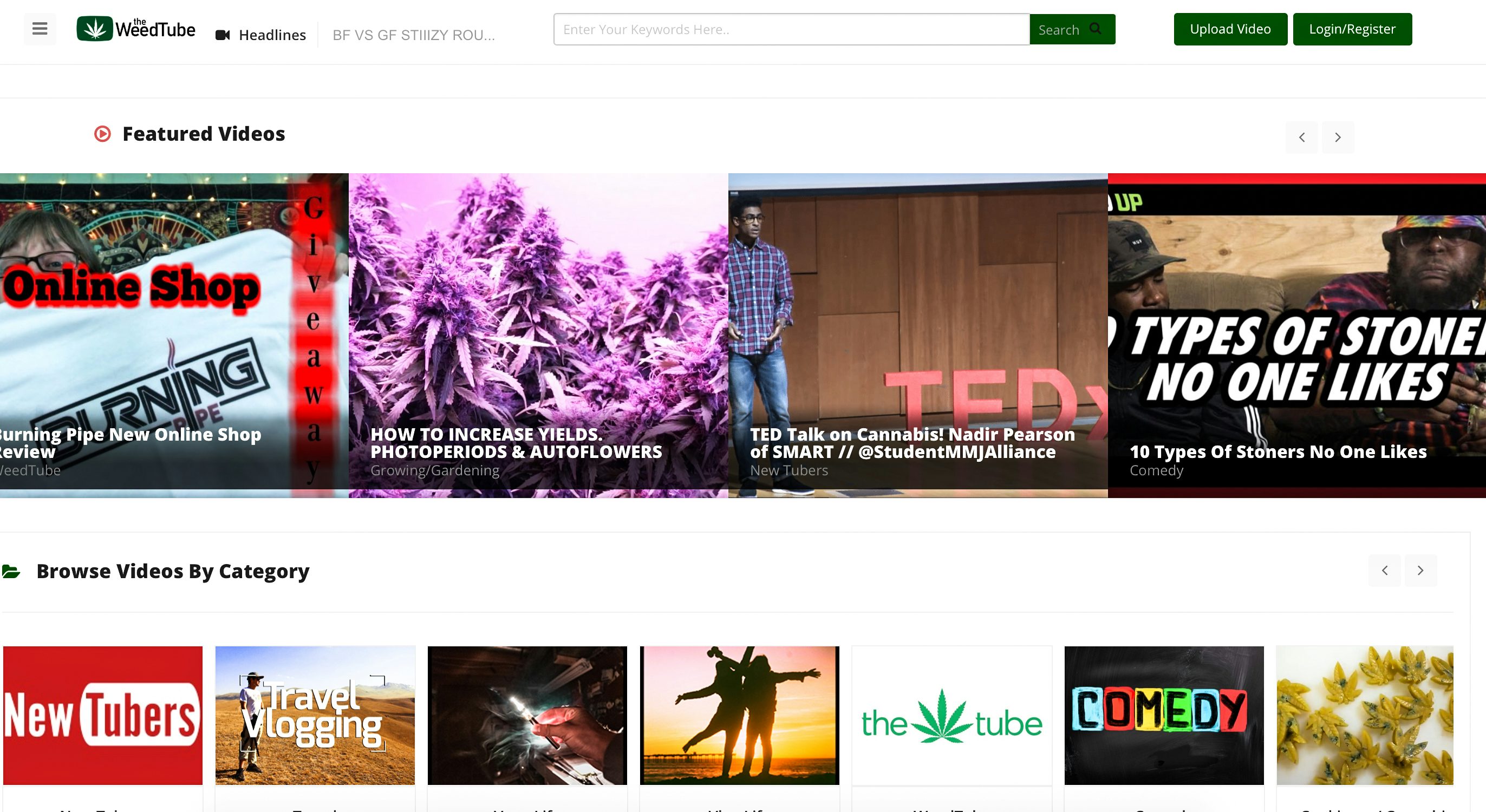The width and height of the screenshot is (1486, 812).
Task: Click the WeedTube category leaf logo thumbnail
Action: (x=951, y=715)
